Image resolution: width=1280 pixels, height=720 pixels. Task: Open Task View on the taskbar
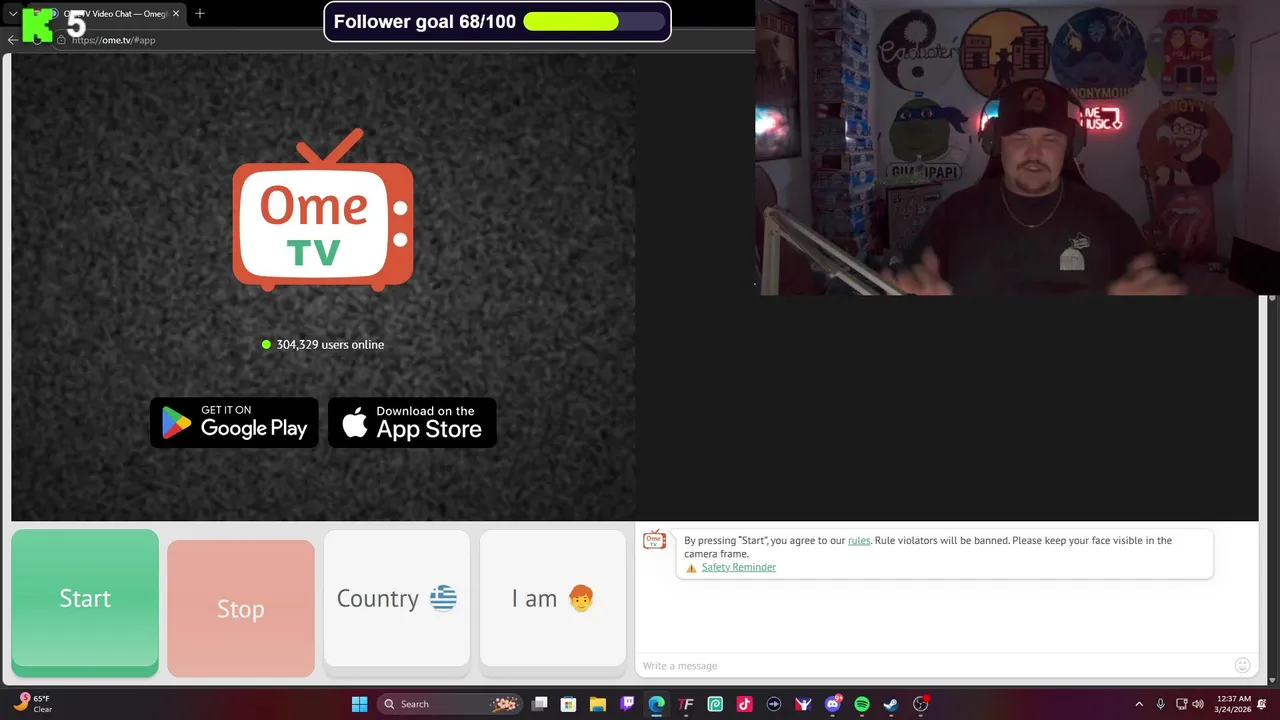coord(540,704)
